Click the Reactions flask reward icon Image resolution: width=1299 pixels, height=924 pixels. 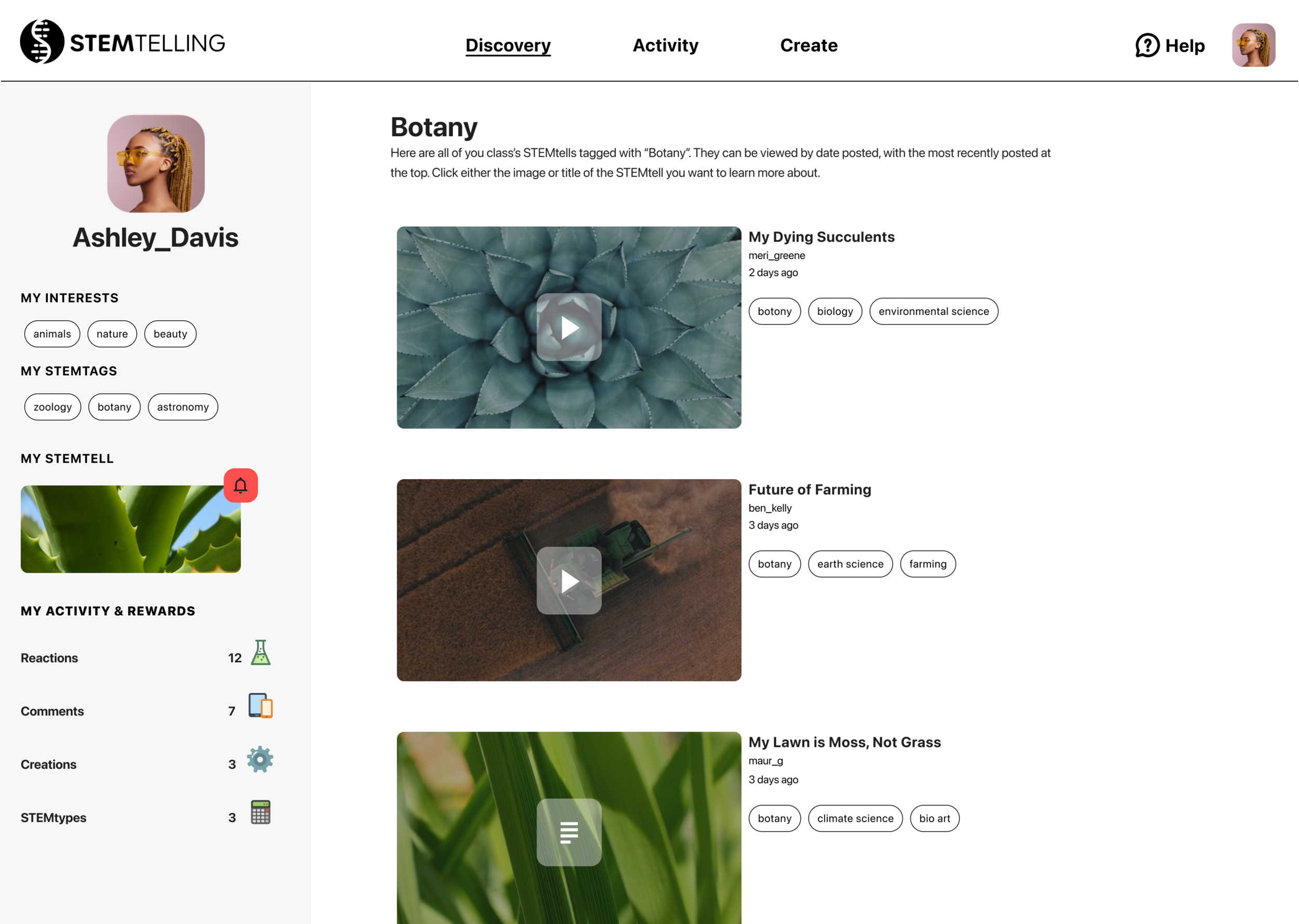[260, 653]
